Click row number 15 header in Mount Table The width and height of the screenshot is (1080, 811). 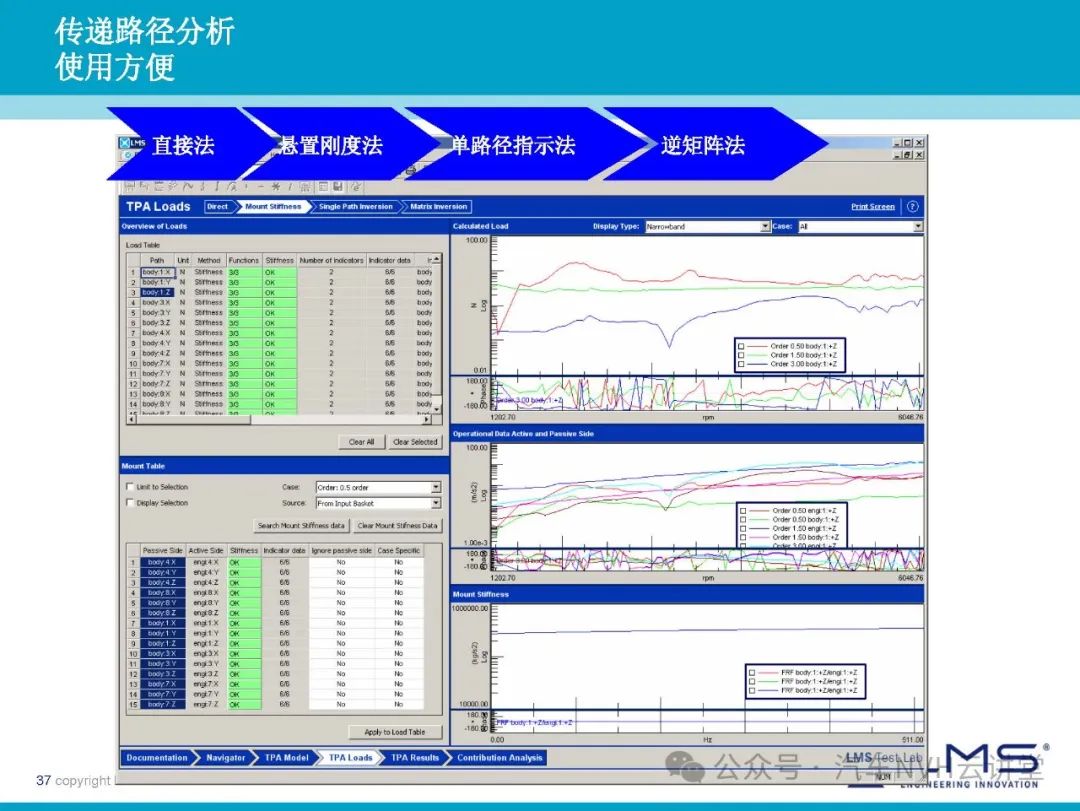[x=134, y=704]
